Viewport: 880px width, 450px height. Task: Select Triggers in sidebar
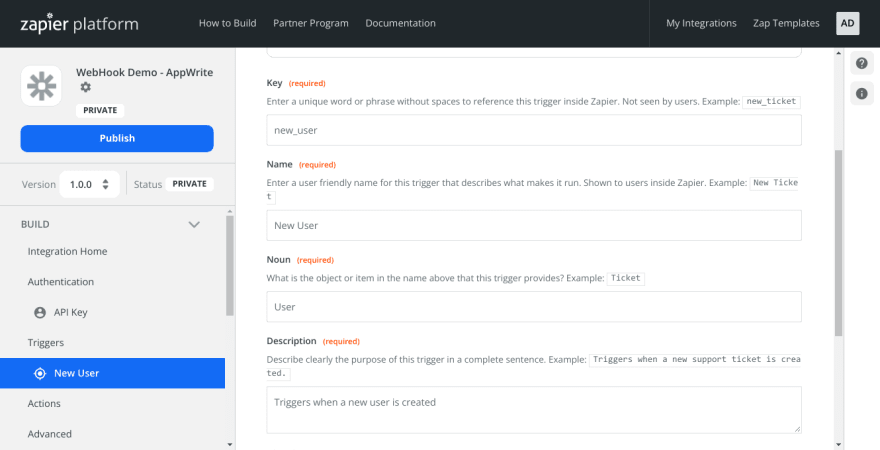45,343
